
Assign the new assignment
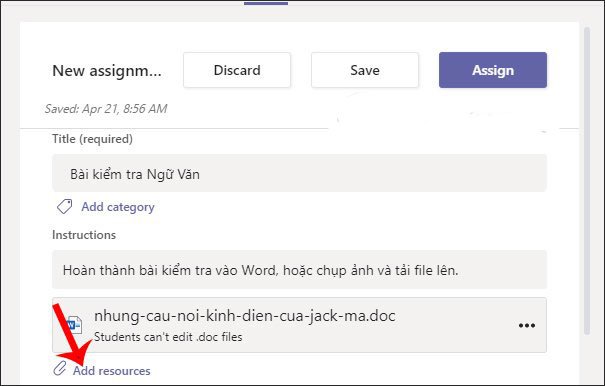(493, 70)
